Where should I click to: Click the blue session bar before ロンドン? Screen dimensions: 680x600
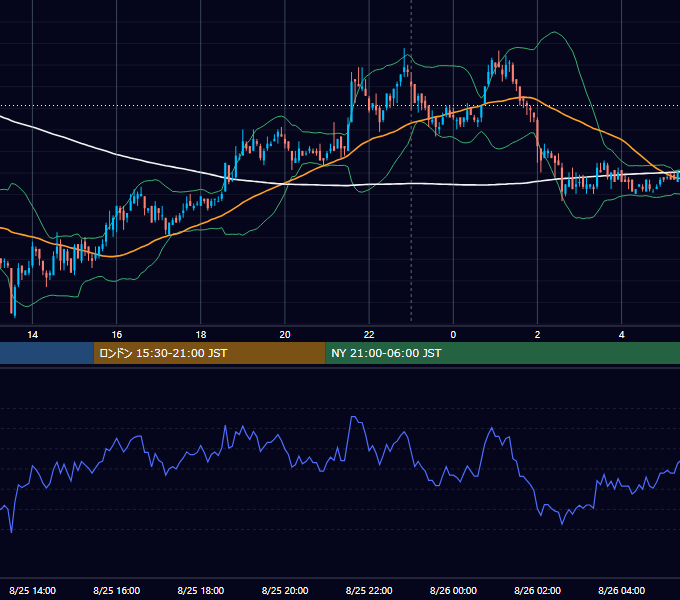tap(47, 353)
